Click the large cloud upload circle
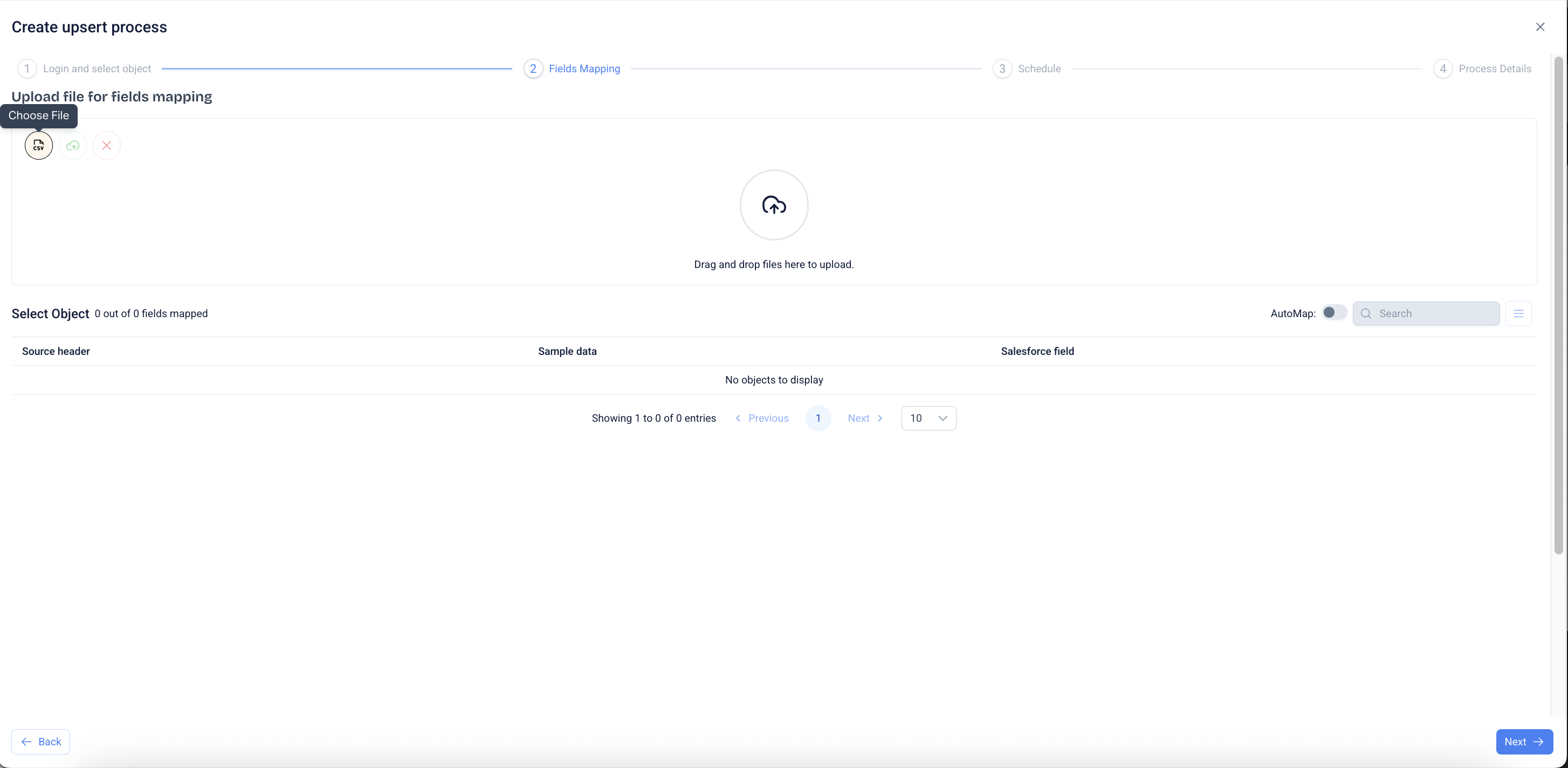 point(774,205)
